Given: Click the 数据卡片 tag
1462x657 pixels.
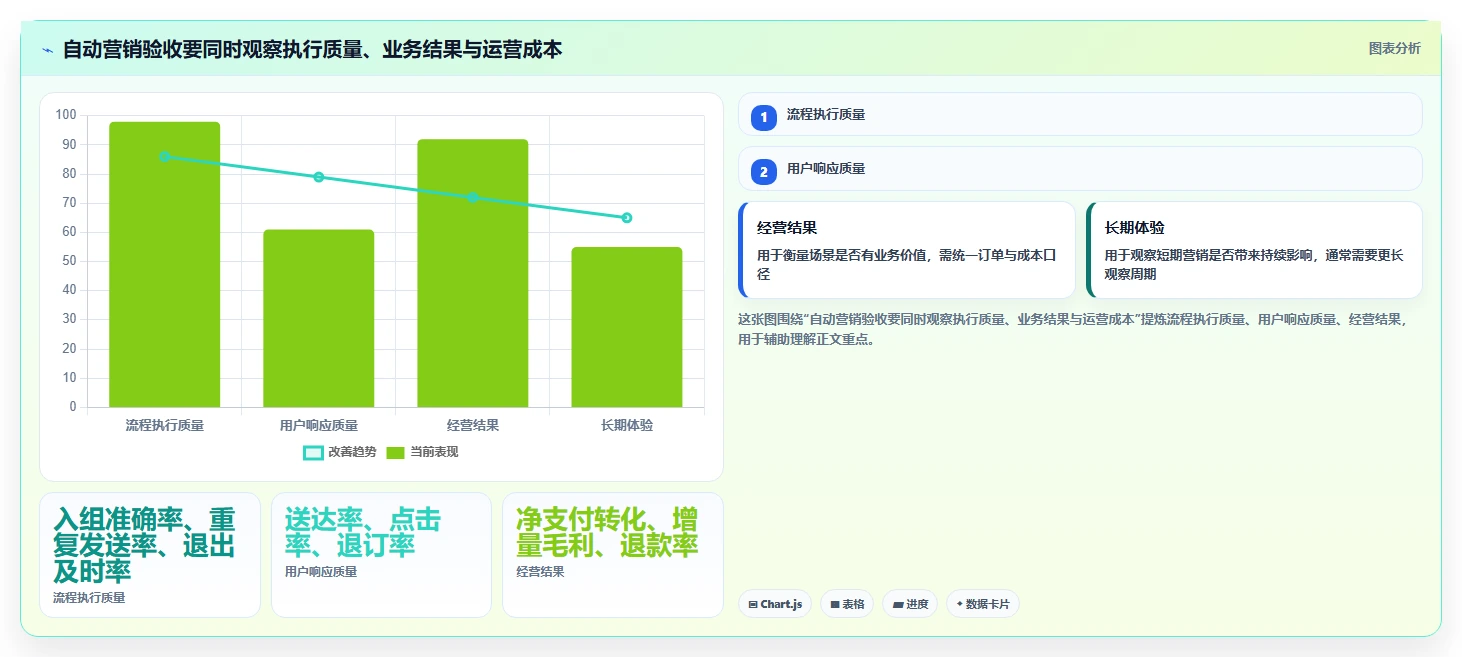Looking at the screenshot, I should pos(983,604).
